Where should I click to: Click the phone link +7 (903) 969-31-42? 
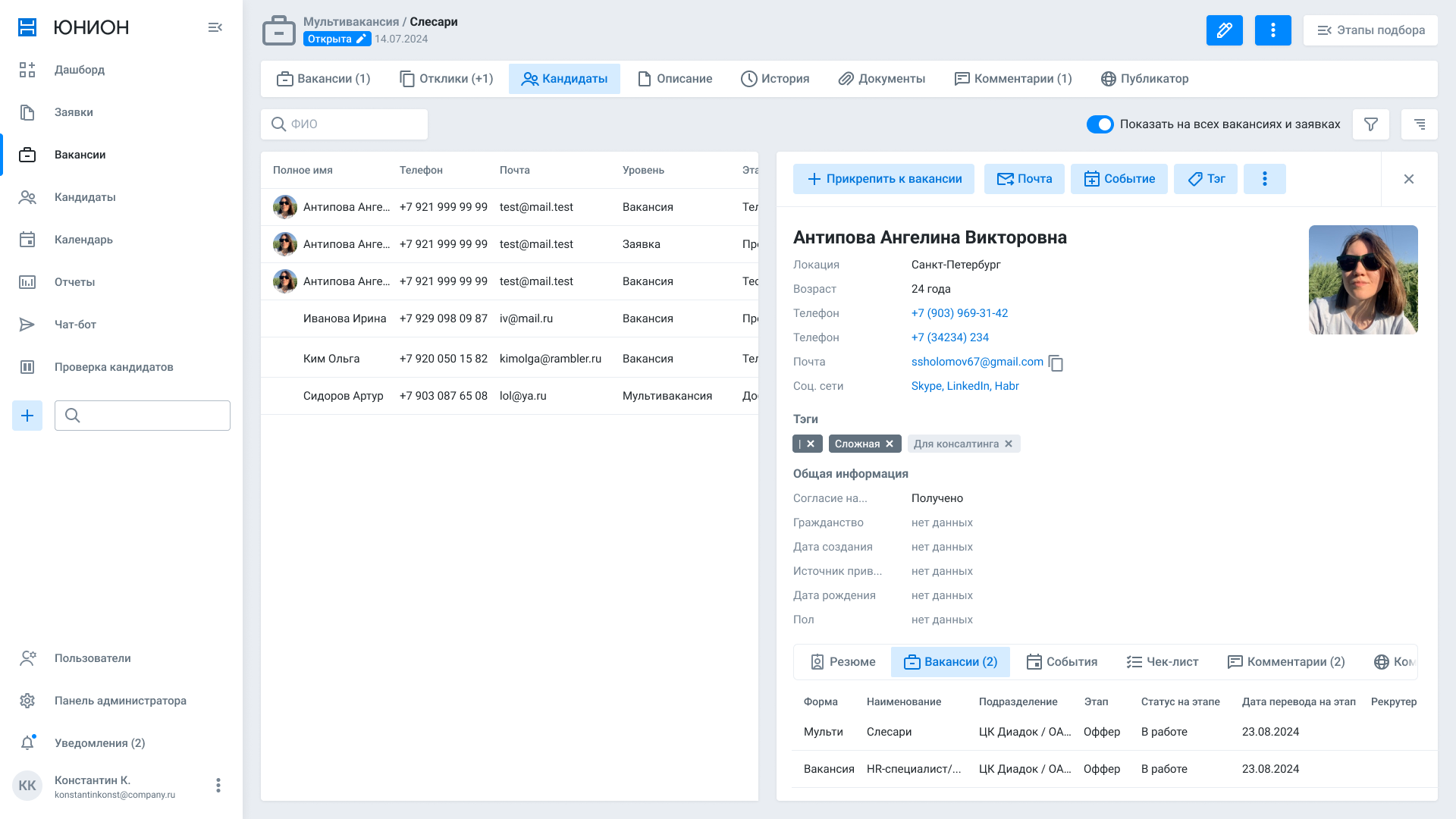point(959,313)
